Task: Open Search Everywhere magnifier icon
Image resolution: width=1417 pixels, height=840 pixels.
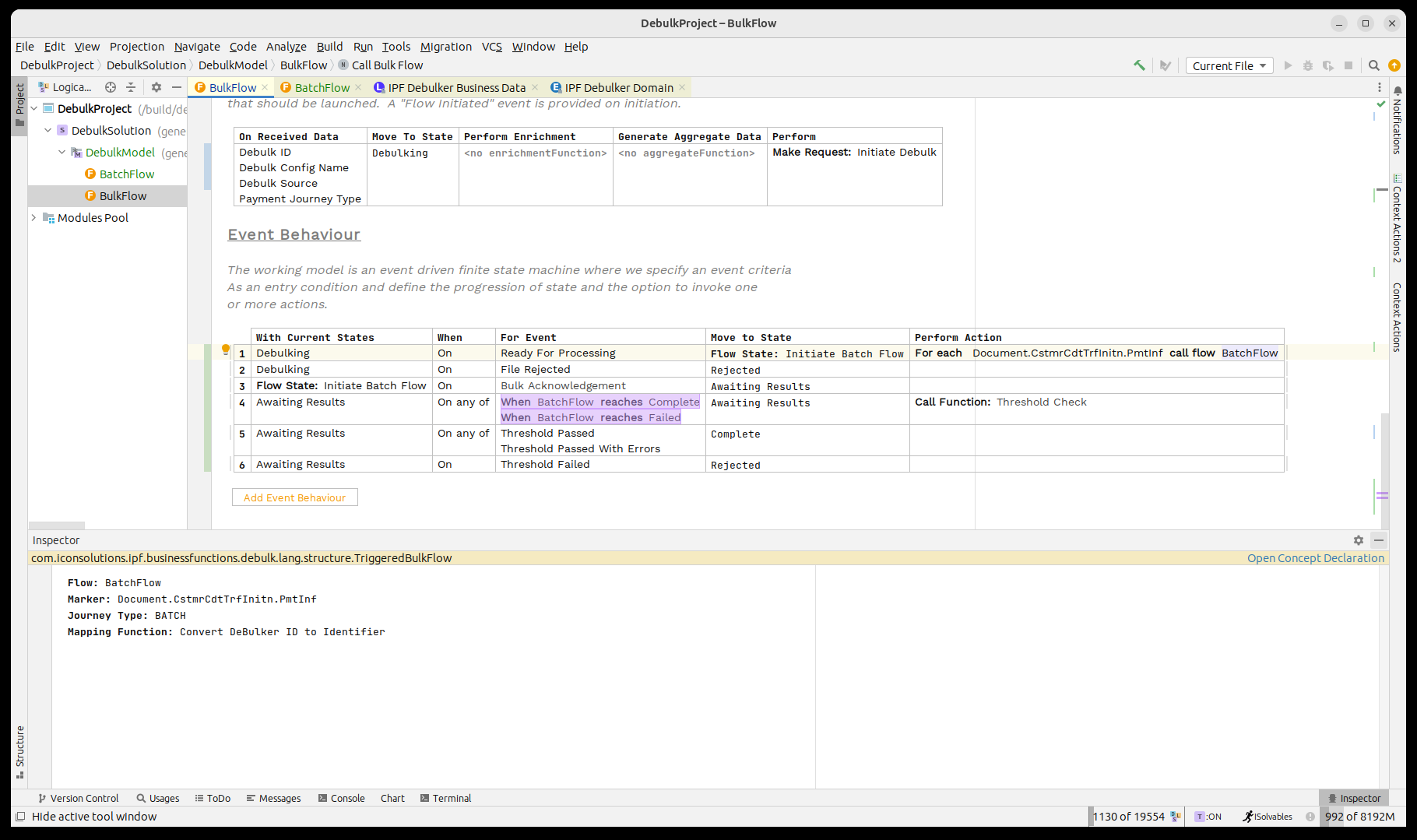Action: click(1374, 65)
